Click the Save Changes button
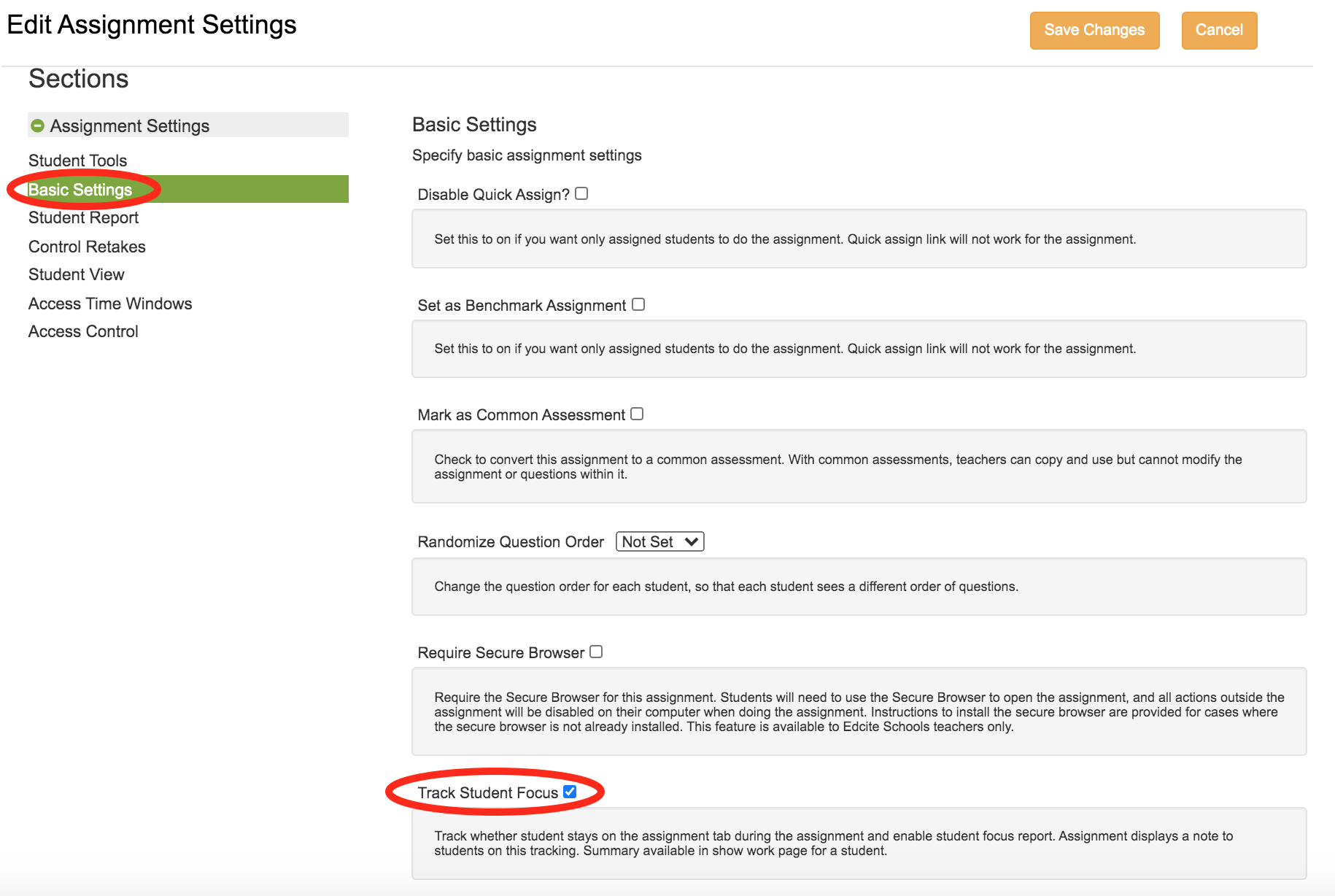Screen dimensions: 1335x896 pos(1094,30)
